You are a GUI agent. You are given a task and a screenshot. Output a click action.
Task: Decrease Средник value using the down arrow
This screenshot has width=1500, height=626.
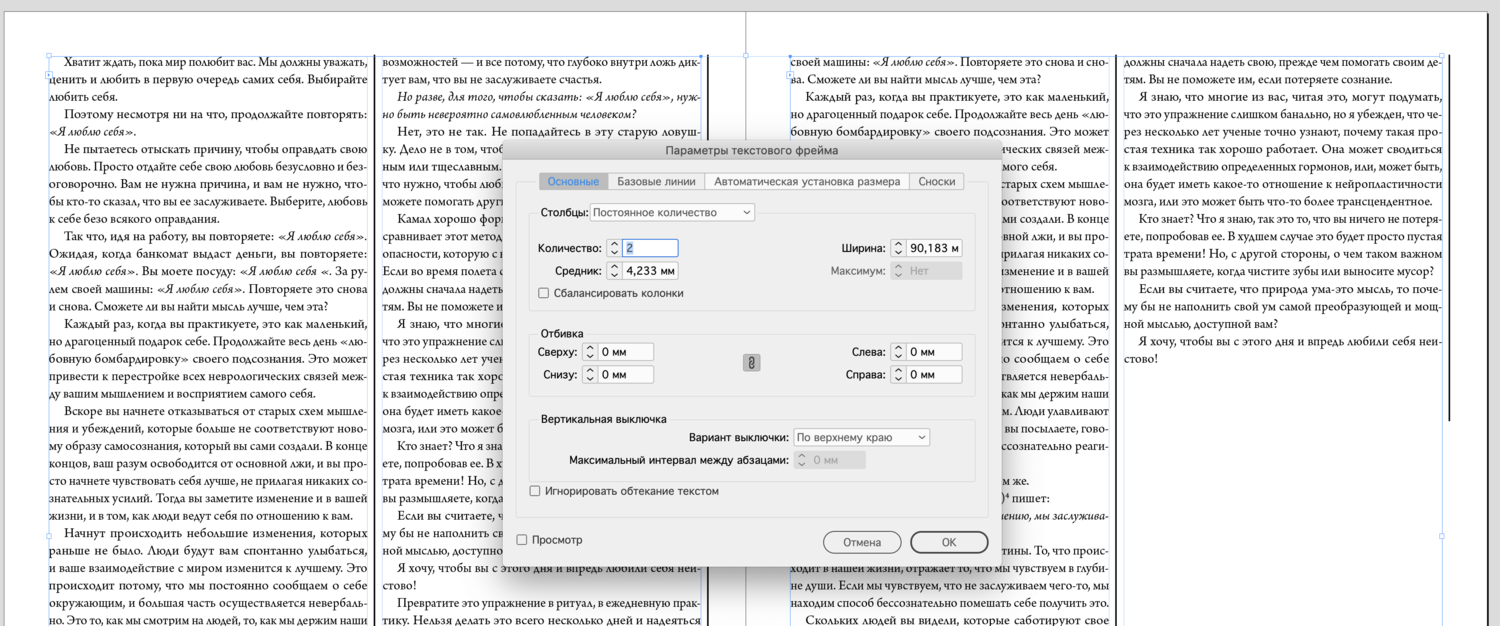pyautogui.click(x=615, y=276)
